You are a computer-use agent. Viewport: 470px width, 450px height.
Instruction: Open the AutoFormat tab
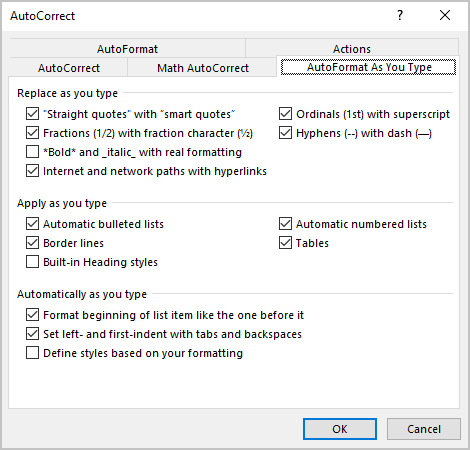click(127, 49)
